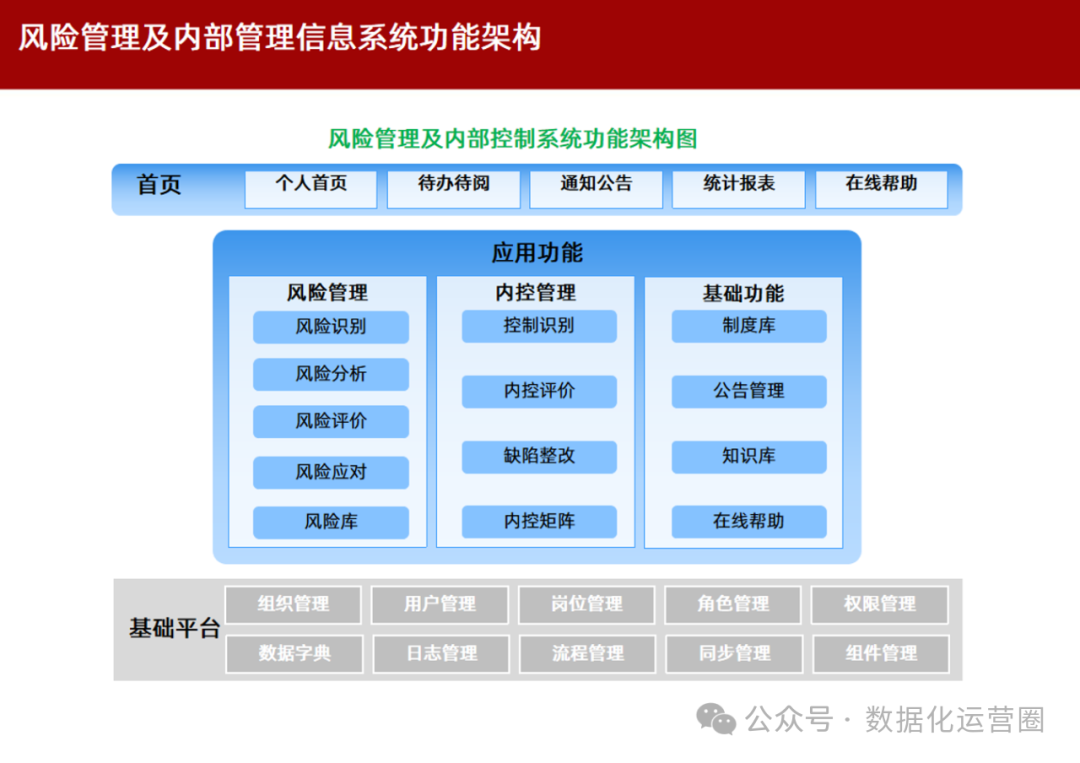Open 在线帮助 in the 首页 bar
The height and width of the screenshot is (763, 1080).
[x=881, y=189]
